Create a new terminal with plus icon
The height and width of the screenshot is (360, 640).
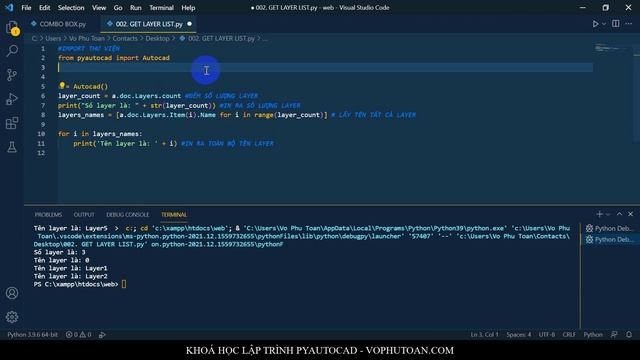point(599,214)
